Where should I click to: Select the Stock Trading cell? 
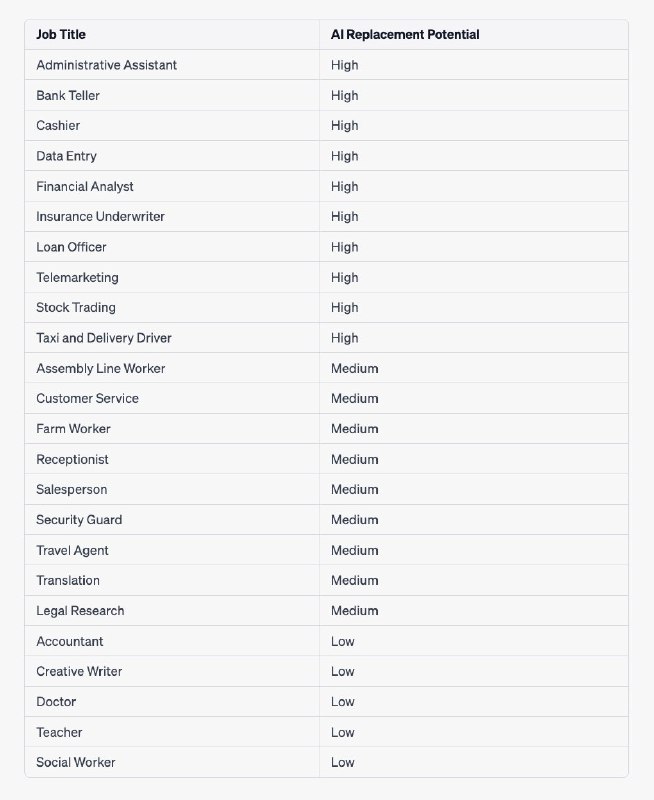(x=76, y=307)
